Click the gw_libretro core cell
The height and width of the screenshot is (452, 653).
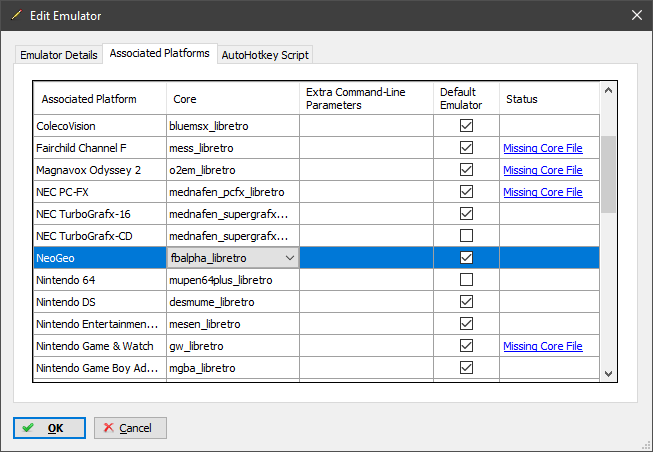233,346
